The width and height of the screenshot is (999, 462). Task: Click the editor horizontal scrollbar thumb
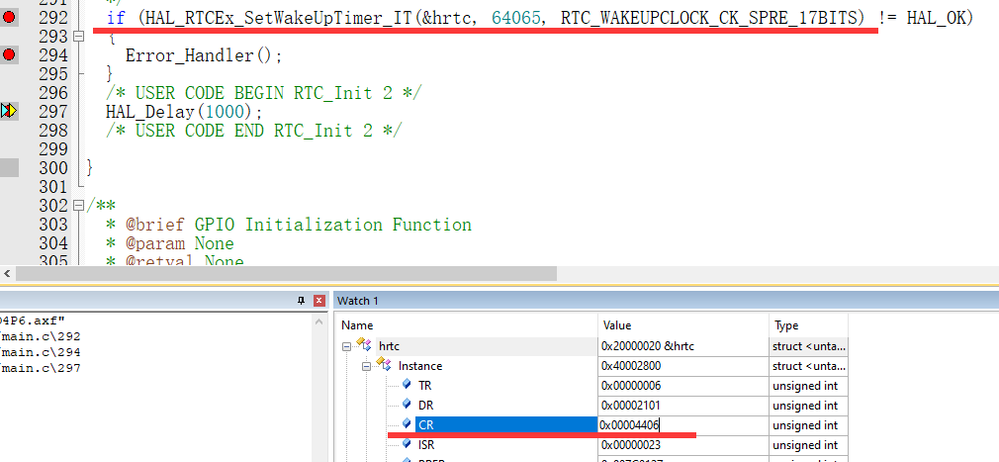click(x=286, y=274)
